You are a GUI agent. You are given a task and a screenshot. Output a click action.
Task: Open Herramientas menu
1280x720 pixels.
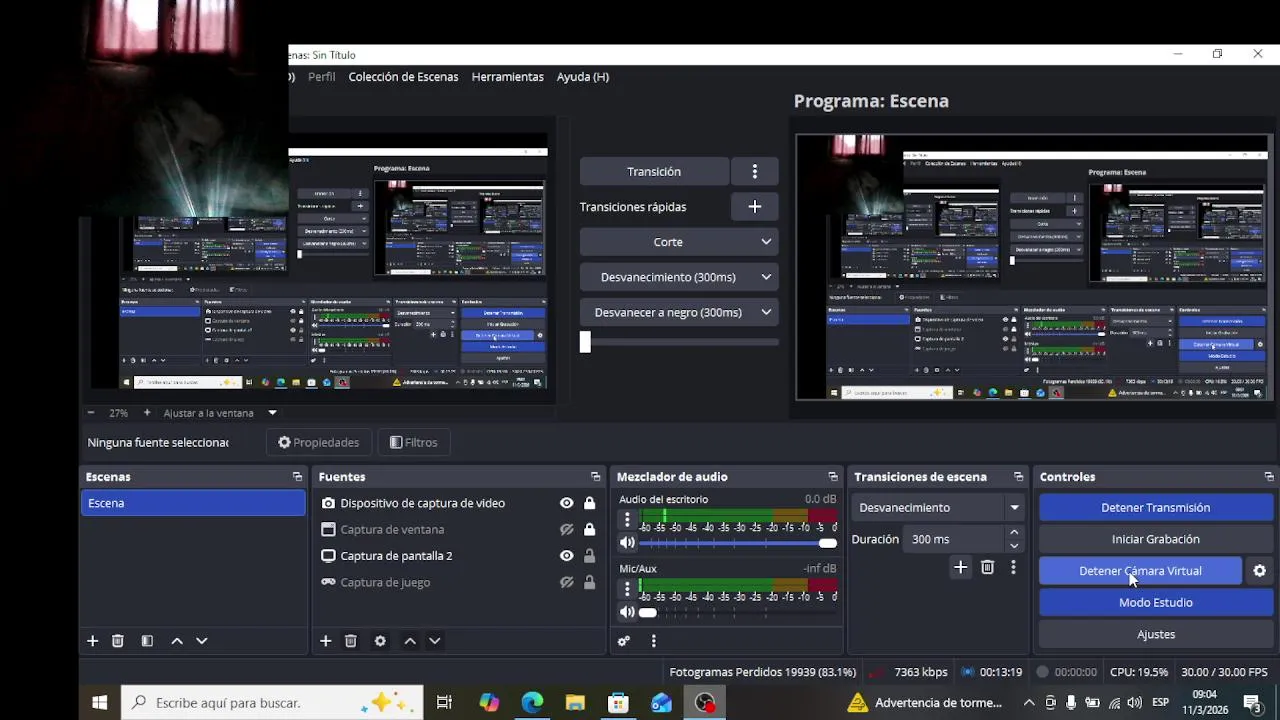point(508,77)
